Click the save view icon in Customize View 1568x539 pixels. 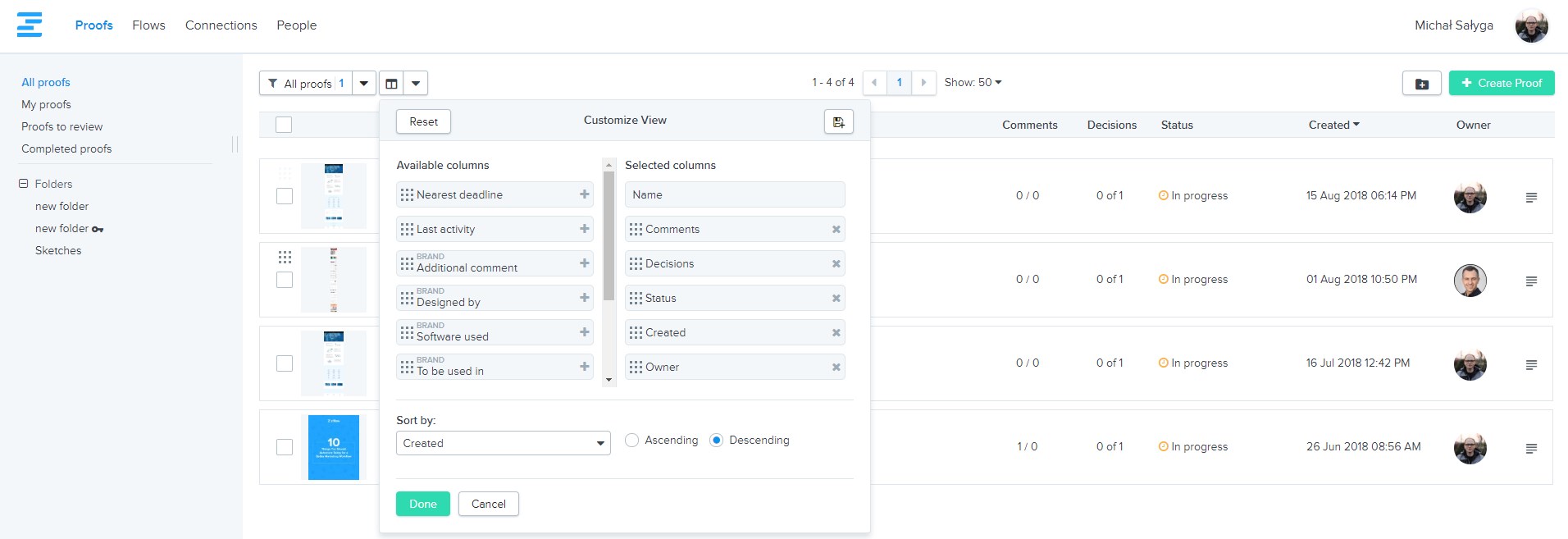pyautogui.click(x=838, y=121)
